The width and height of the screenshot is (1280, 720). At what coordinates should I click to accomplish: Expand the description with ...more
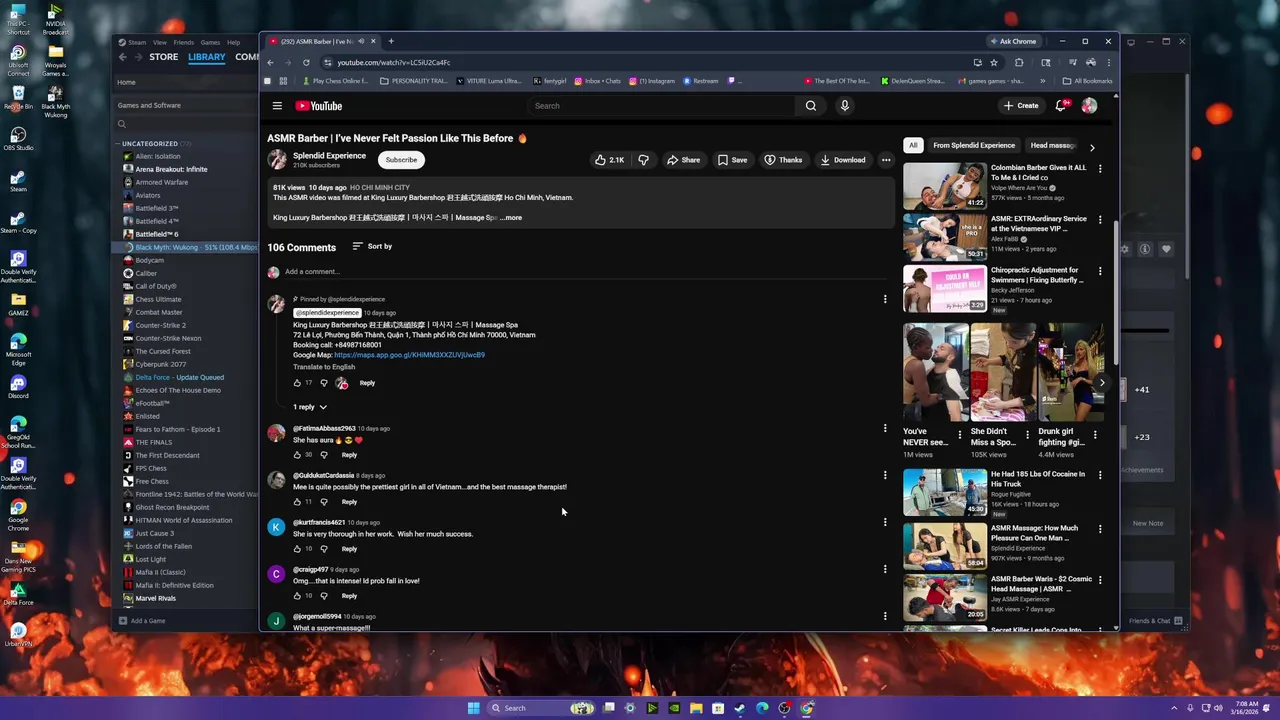click(511, 217)
